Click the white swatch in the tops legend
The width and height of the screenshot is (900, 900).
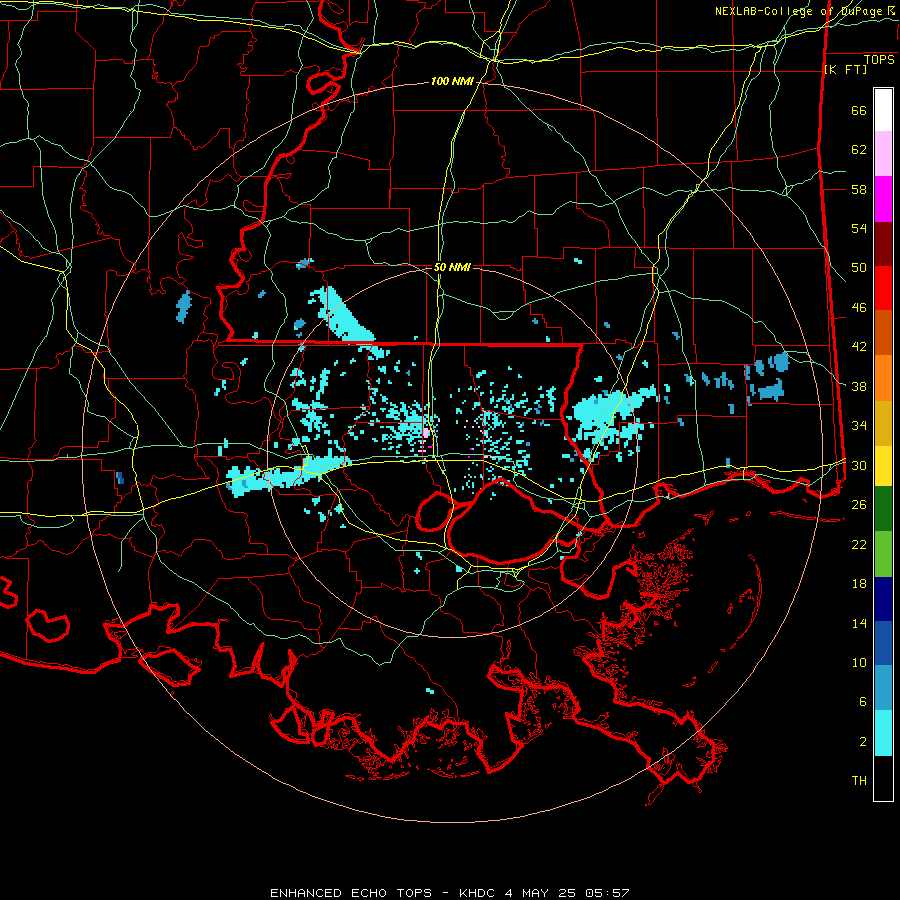coord(883,110)
